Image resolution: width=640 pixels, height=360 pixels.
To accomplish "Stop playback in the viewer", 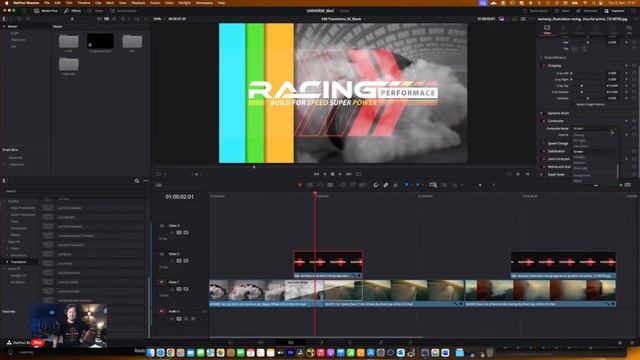I will (333, 174).
